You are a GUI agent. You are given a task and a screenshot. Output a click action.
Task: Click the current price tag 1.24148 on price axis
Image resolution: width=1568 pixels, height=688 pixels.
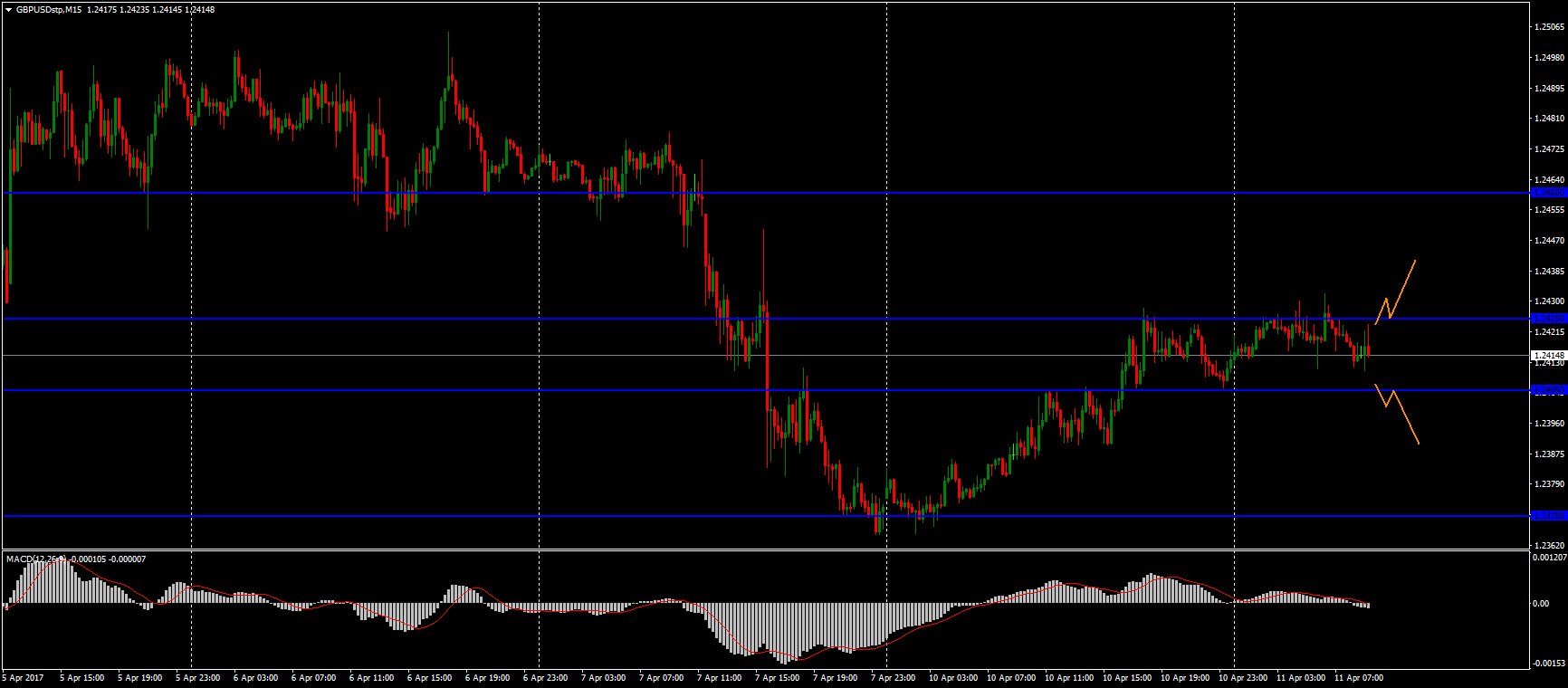[1548, 355]
